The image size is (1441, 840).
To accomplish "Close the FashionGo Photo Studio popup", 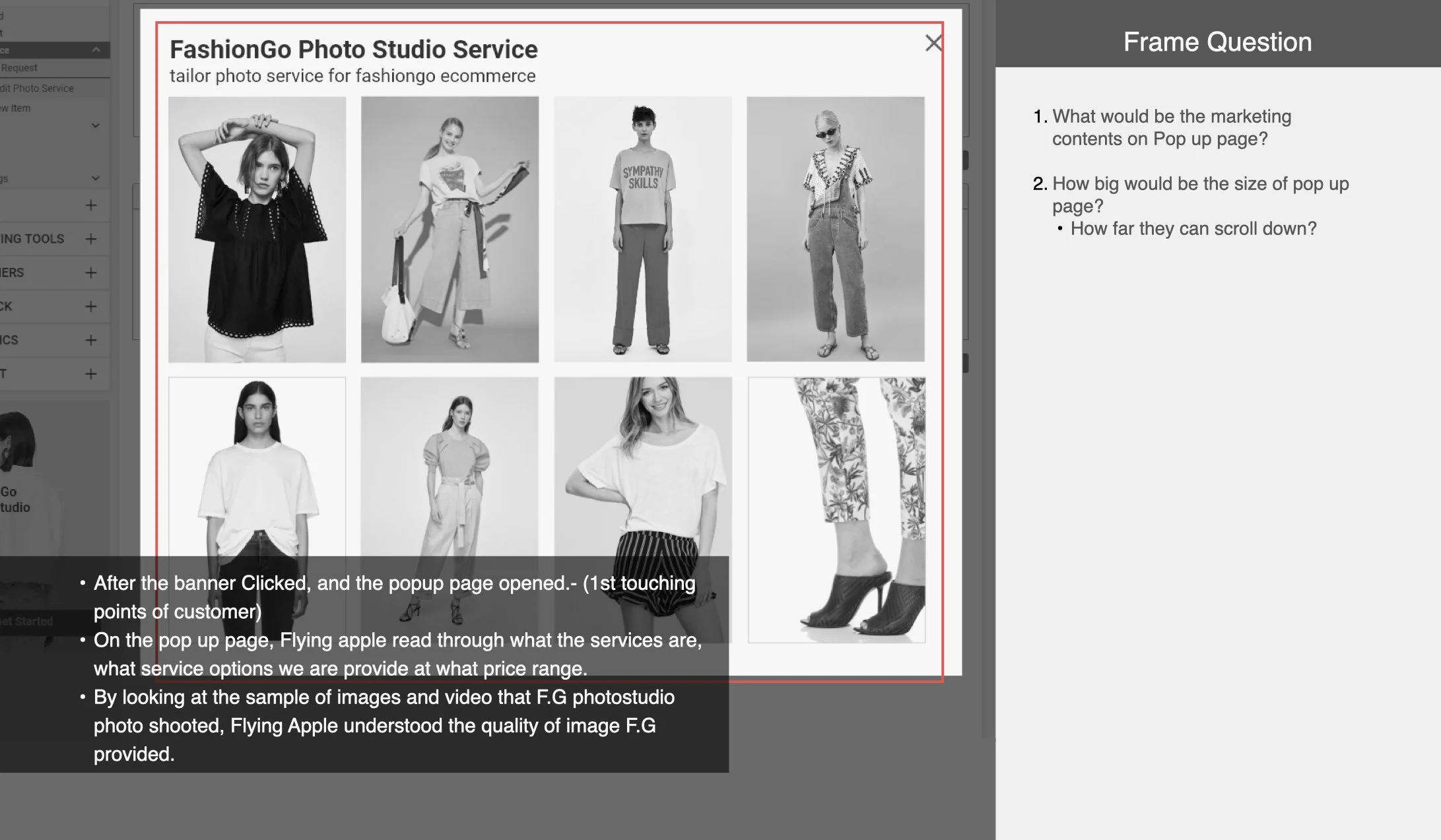I will tap(933, 44).
